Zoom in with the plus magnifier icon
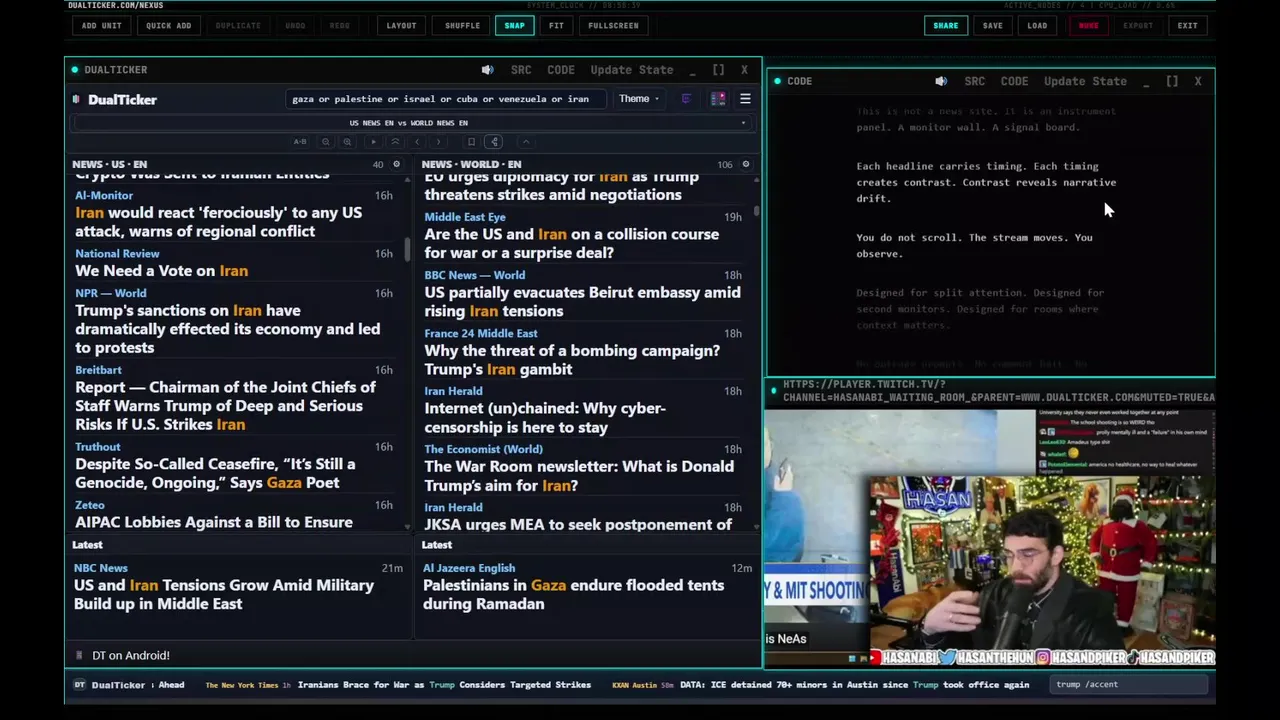1280x720 pixels. [347, 142]
